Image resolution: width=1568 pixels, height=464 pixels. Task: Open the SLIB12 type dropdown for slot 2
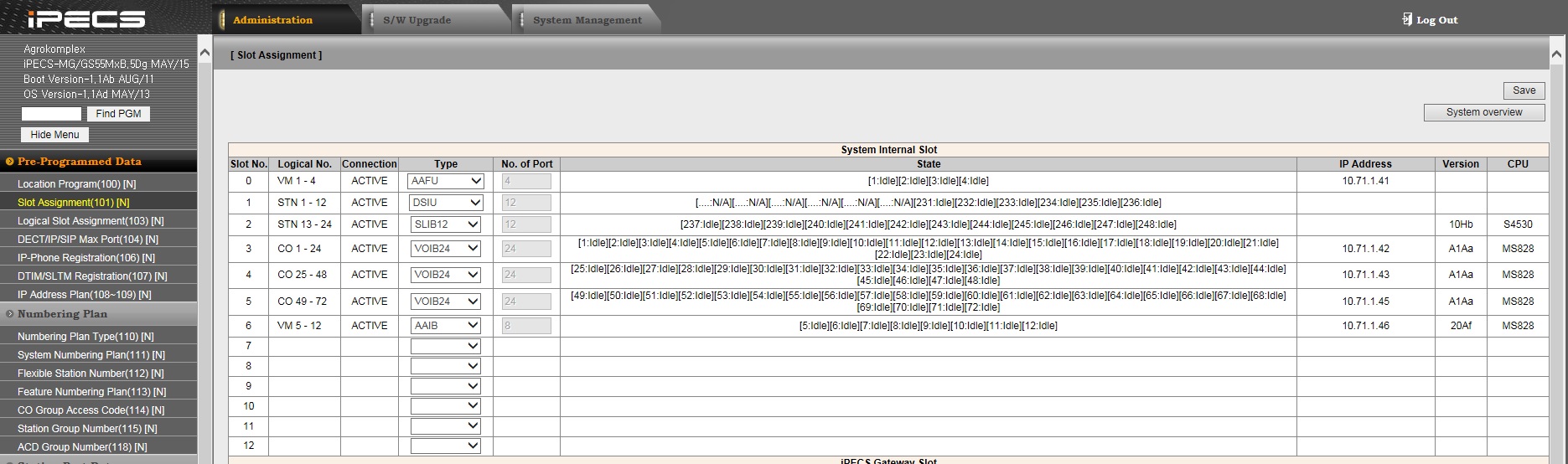pos(446,224)
